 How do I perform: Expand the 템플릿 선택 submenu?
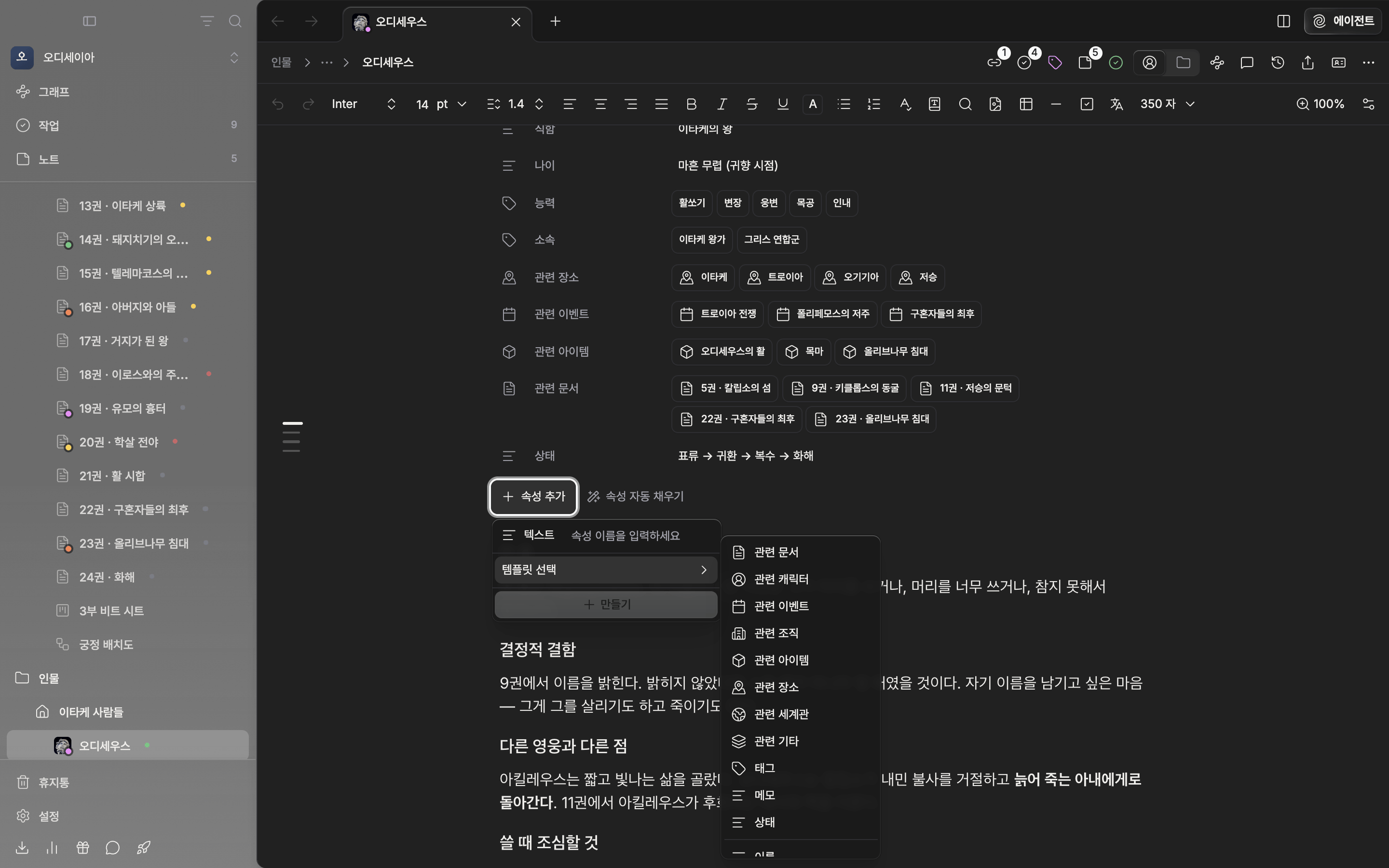pyautogui.click(x=606, y=570)
